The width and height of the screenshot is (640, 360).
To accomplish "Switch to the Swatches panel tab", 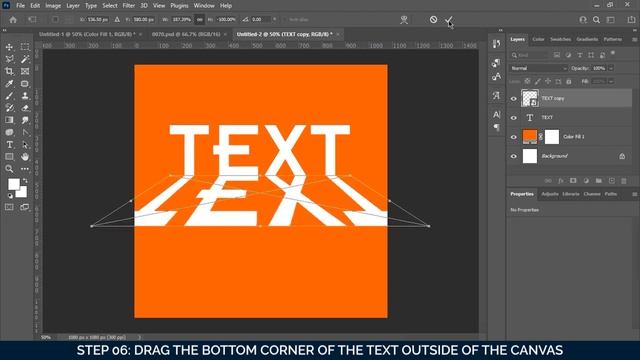I will tap(560, 39).
